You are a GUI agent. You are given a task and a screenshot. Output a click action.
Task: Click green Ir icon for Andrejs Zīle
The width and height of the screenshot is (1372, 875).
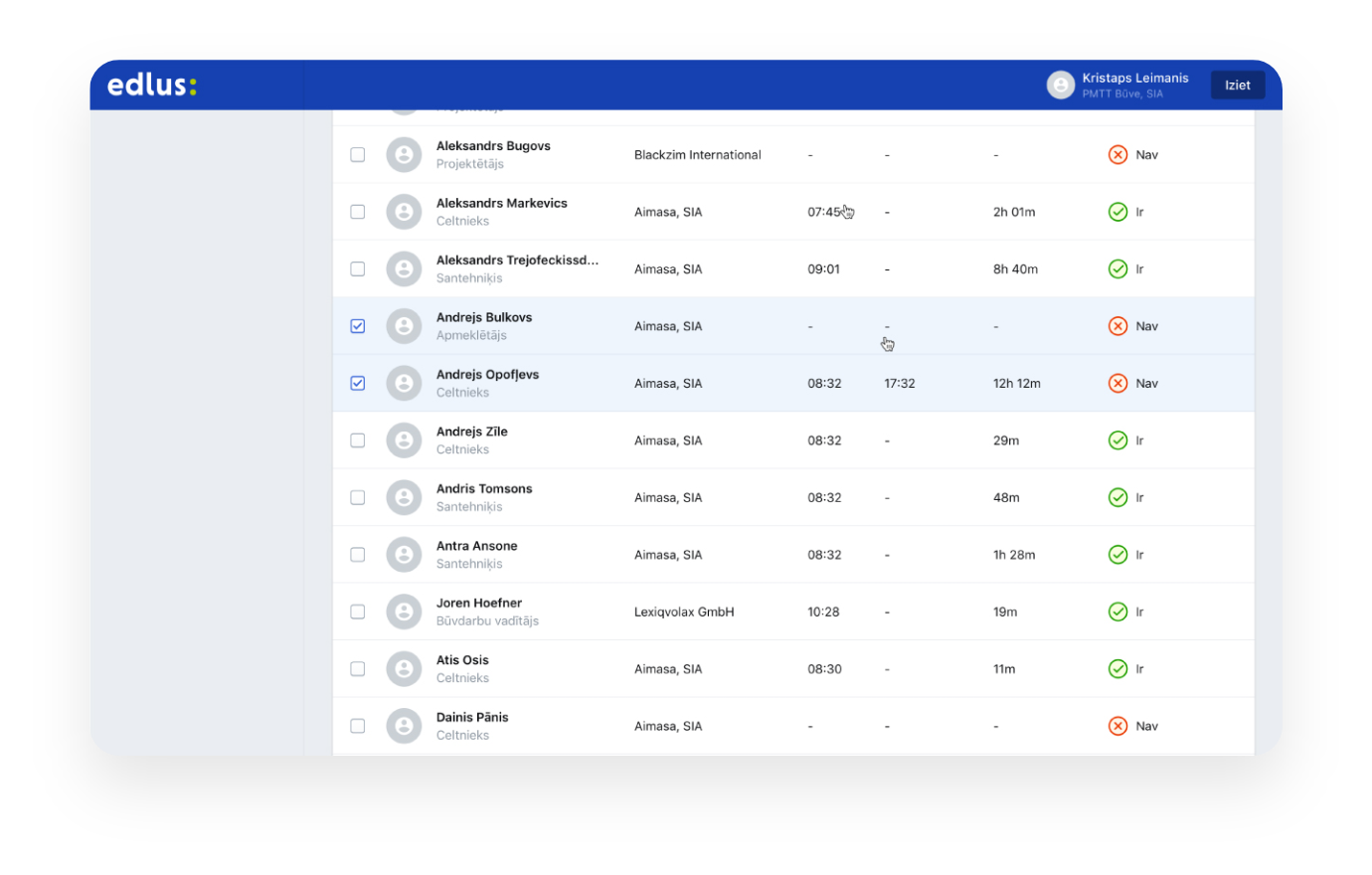point(1117,440)
